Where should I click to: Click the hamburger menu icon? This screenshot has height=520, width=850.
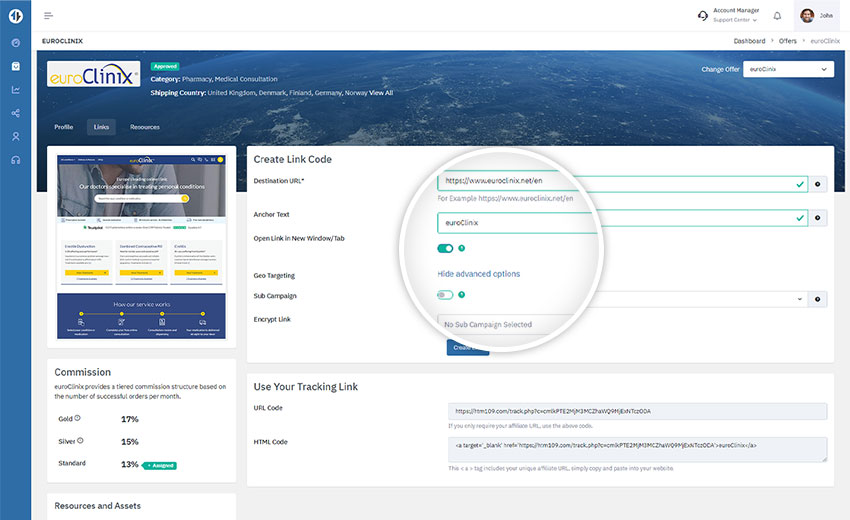49,16
